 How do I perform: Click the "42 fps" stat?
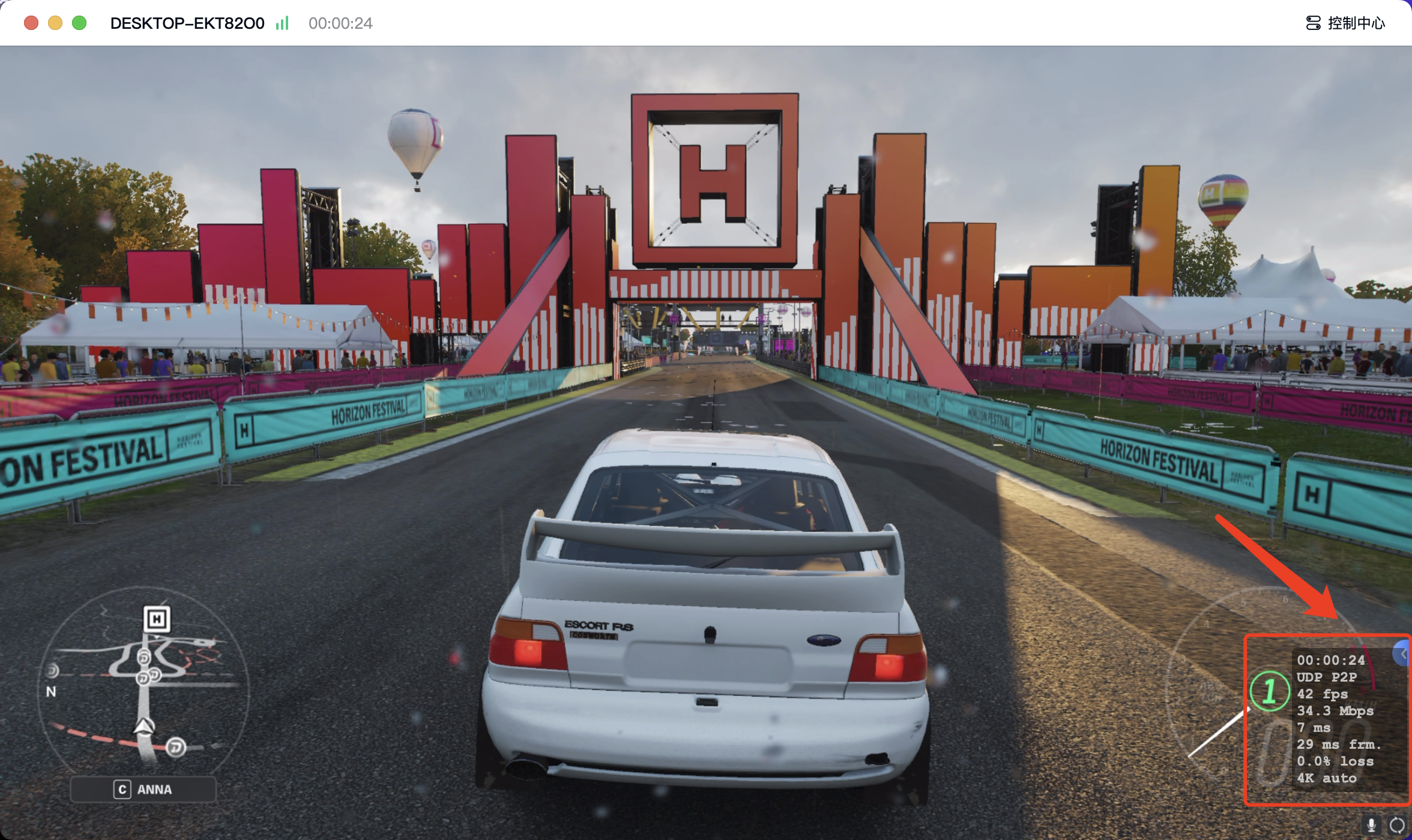point(1323,694)
